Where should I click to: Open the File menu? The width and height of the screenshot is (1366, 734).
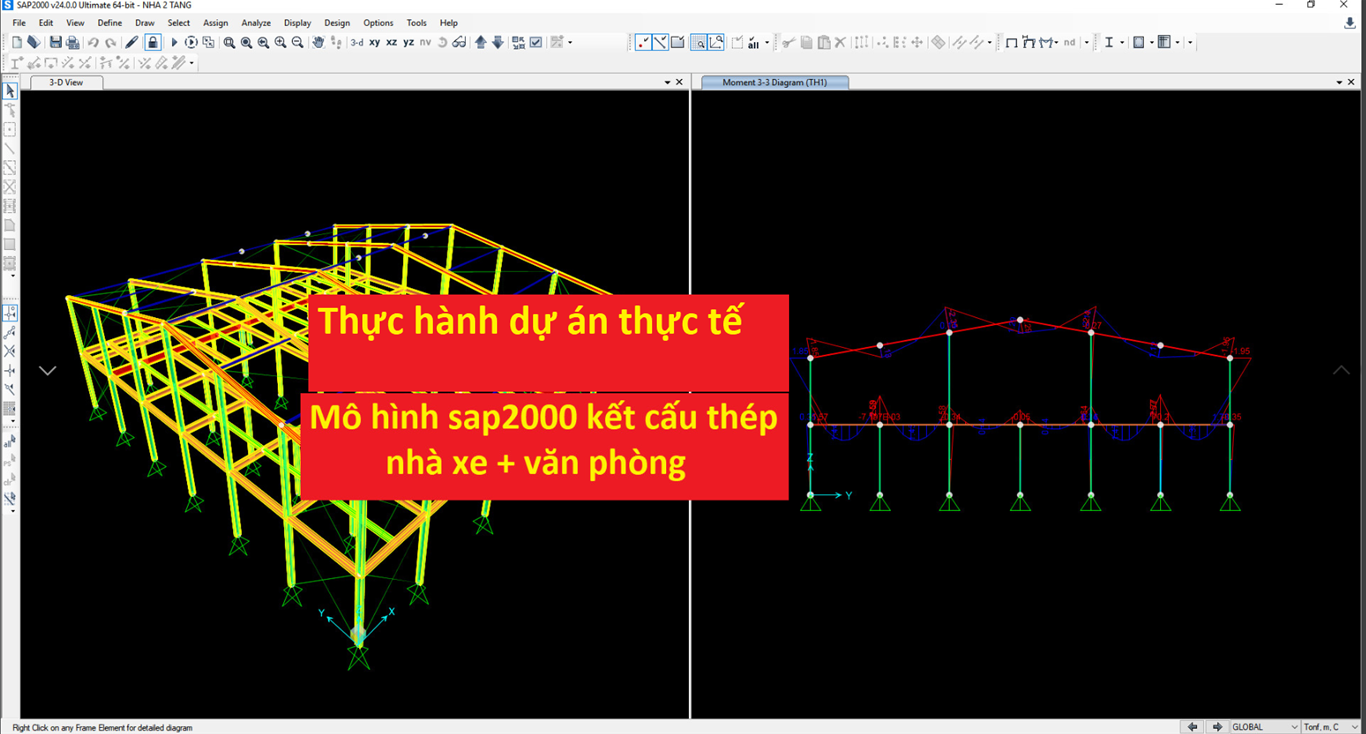pyautogui.click(x=19, y=22)
